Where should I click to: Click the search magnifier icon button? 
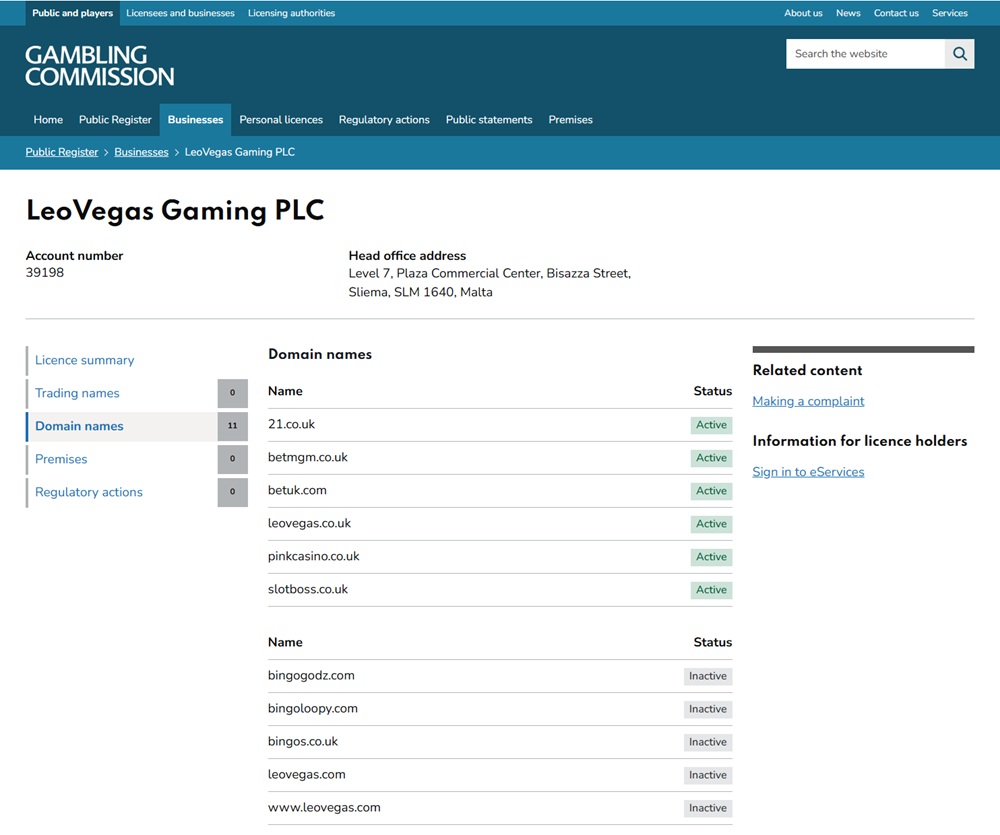(x=959, y=54)
